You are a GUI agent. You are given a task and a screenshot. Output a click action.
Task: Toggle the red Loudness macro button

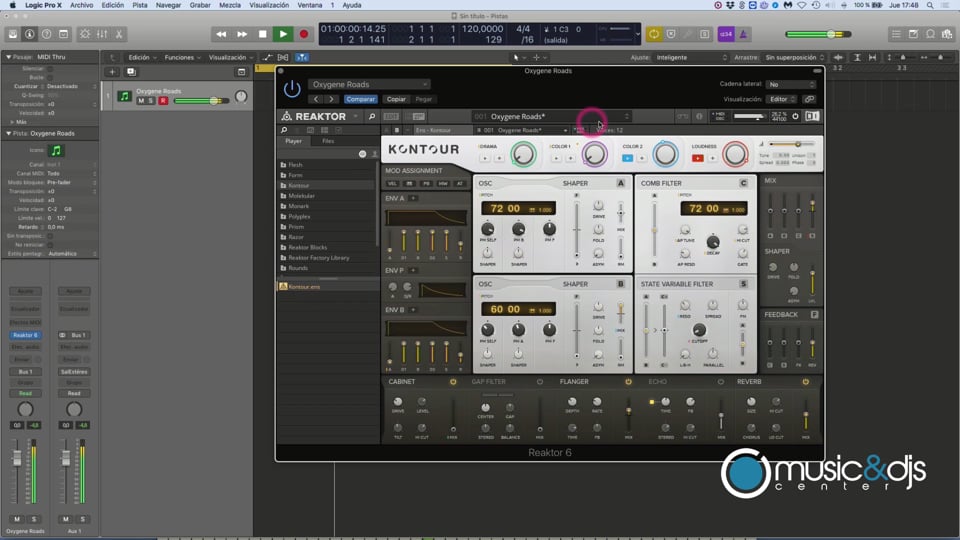click(x=697, y=159)
